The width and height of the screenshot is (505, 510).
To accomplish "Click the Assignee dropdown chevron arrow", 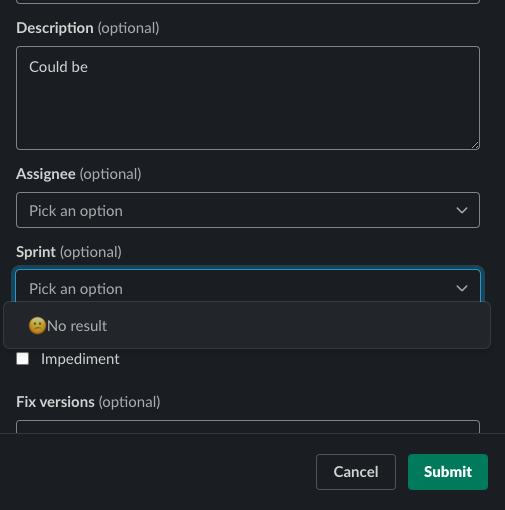I will click(462, 210).
